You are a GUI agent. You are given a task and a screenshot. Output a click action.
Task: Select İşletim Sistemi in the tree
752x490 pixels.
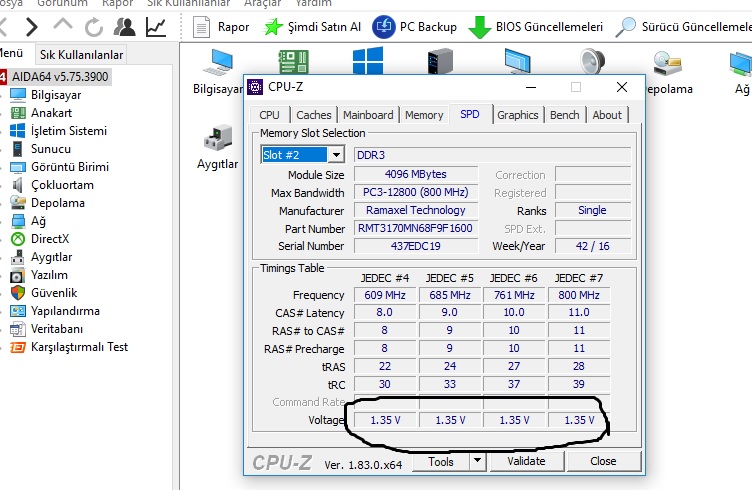pyautogui.click(x=69, y=131)
